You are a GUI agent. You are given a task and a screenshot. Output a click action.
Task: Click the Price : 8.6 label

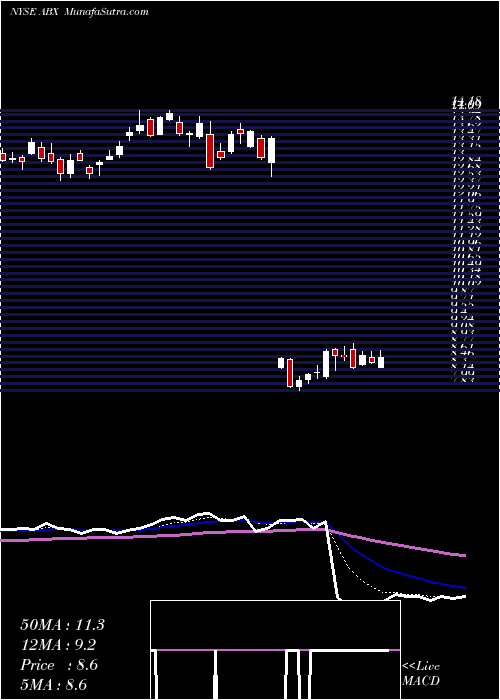pyautogui.click(x=59, y=665)
